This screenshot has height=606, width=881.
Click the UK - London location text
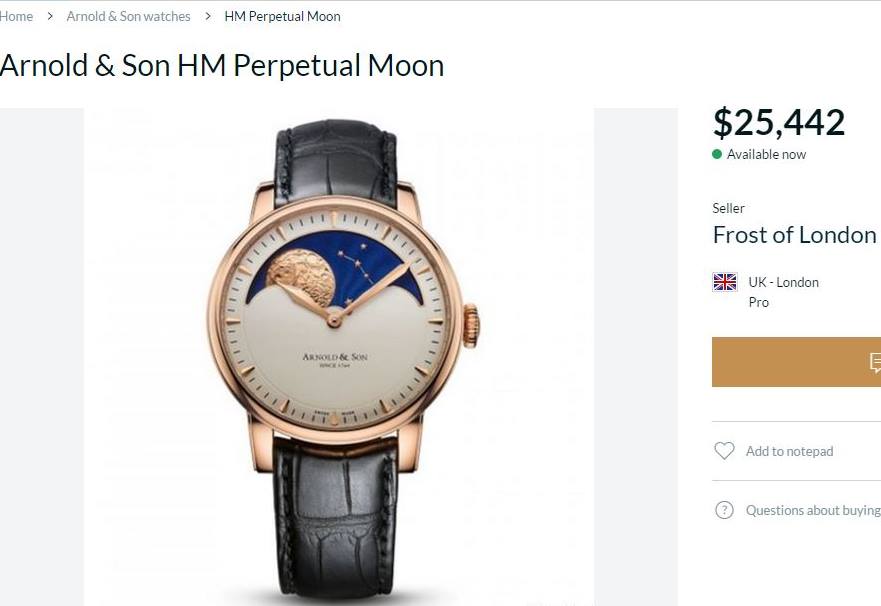pyautogui.click(x=783, y=282)
